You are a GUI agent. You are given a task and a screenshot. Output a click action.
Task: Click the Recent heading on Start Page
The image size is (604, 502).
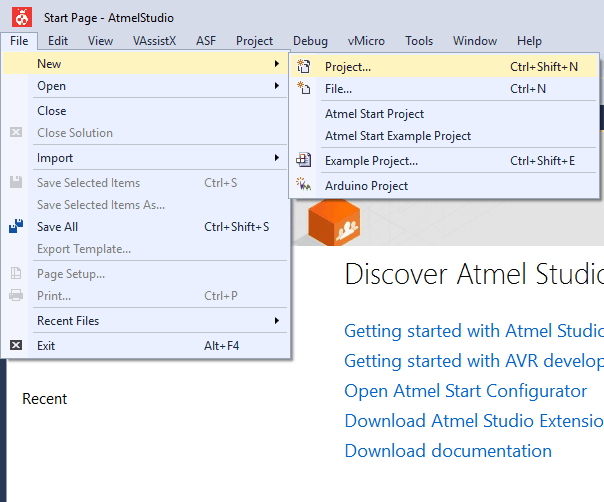[x=45, y=398]
